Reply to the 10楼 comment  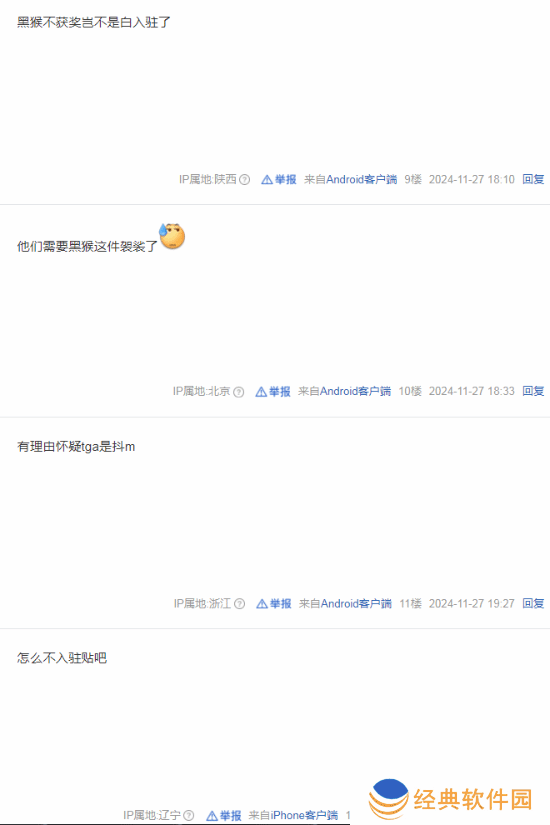(533, 391)
